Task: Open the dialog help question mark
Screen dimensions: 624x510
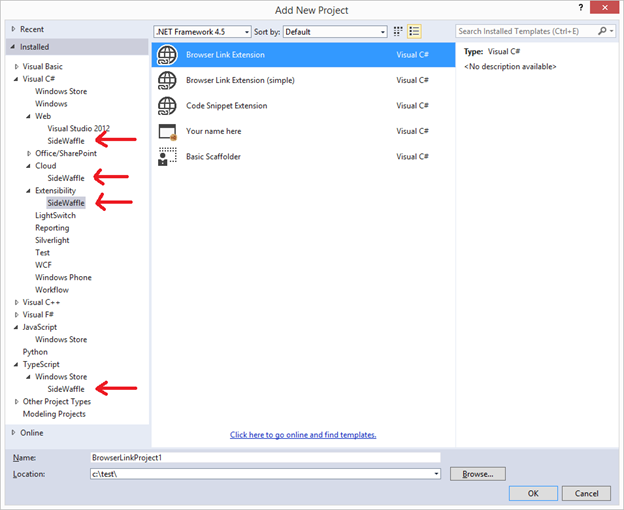Action: tap(581, 8)
